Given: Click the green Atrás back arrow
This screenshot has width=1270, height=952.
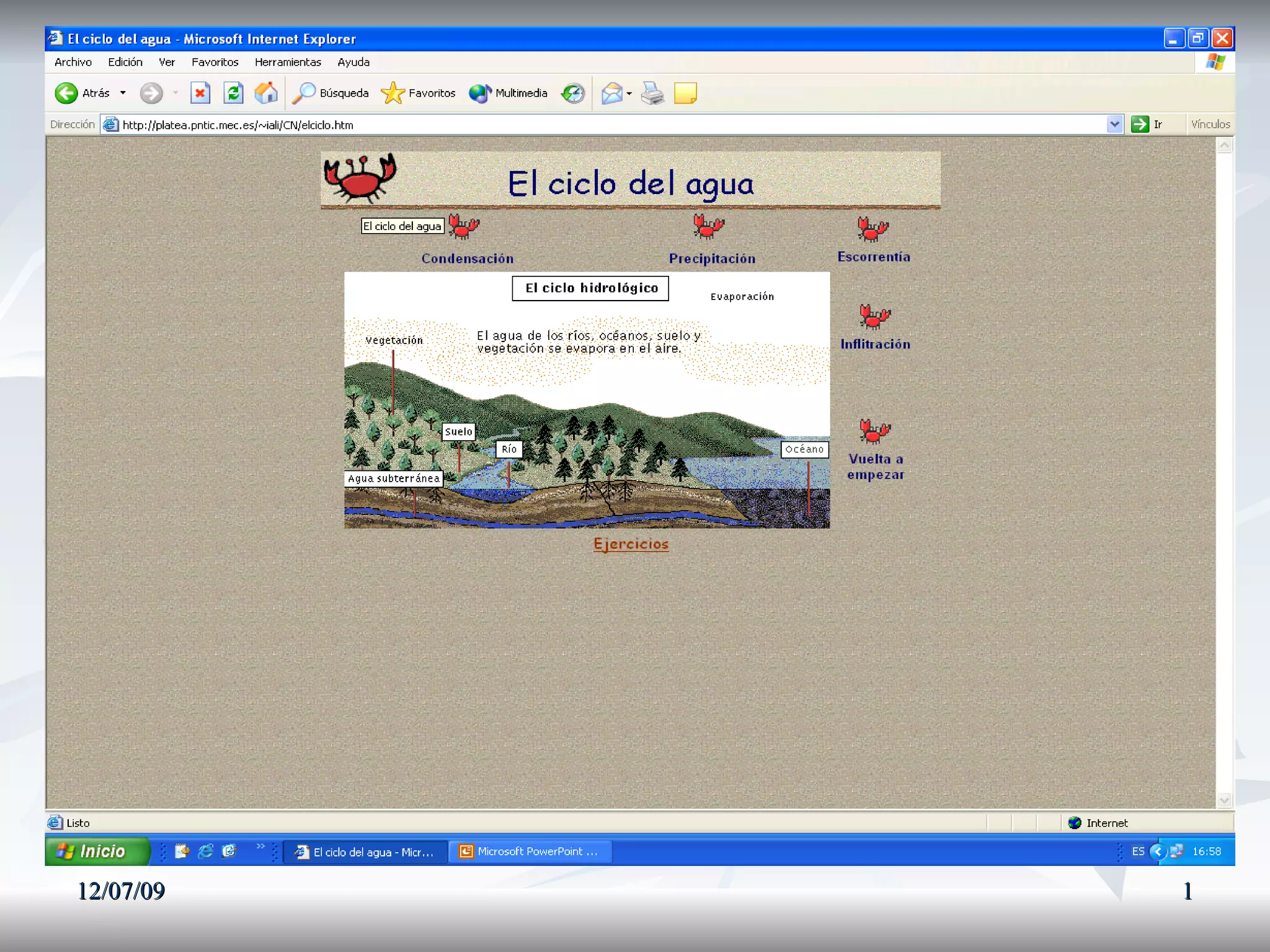Looking at the screenshot, I should pyautogui.click(x=67, y=94).
